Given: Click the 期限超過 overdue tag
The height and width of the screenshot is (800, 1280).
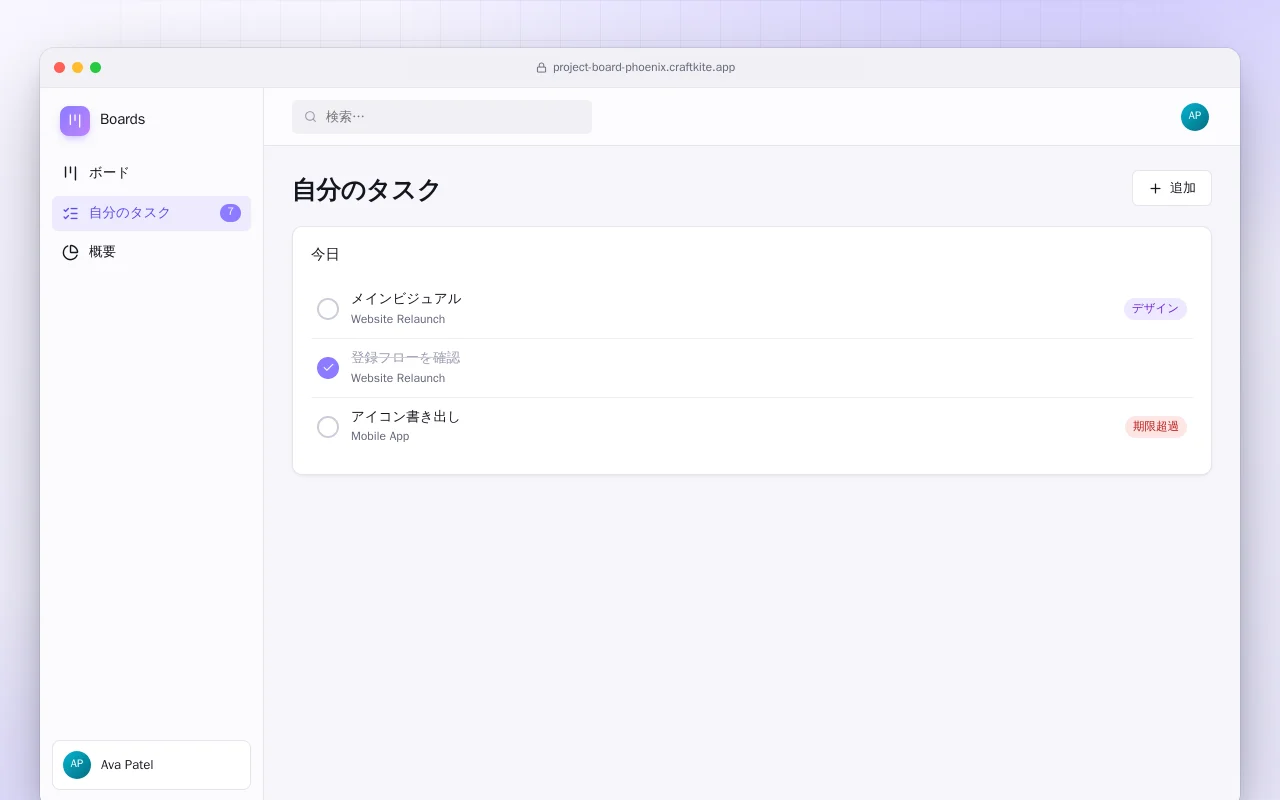Looking at the screenshot, I should tap(1156, 427).
